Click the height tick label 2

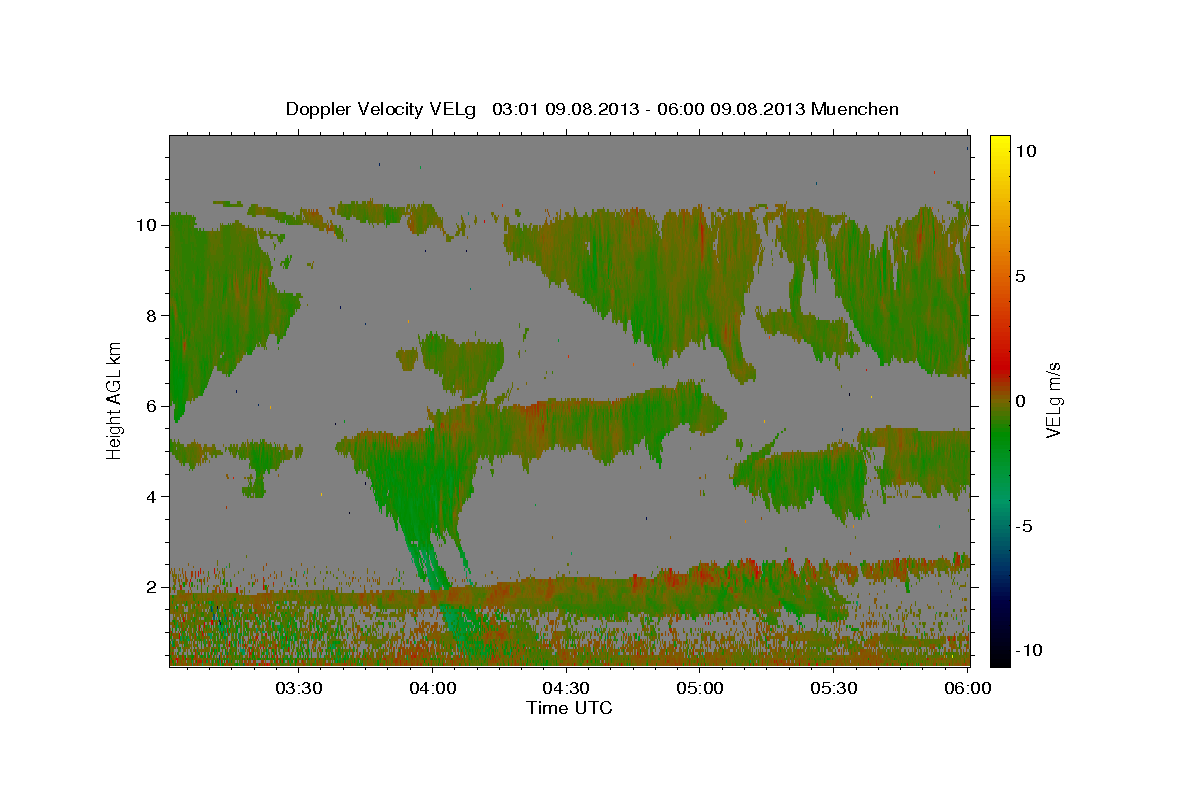[152, 587]
